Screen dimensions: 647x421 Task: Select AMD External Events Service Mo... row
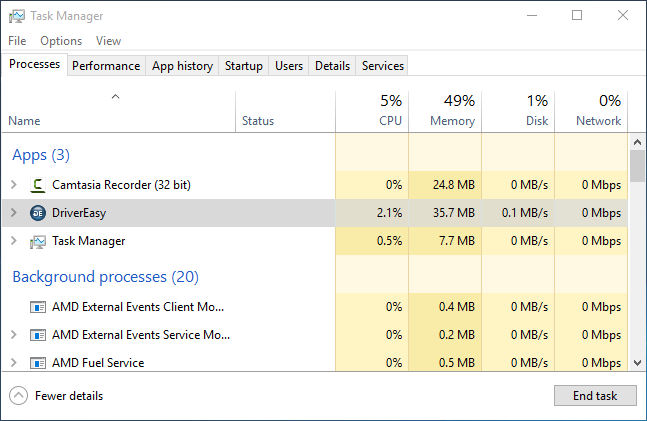[315, 335]
